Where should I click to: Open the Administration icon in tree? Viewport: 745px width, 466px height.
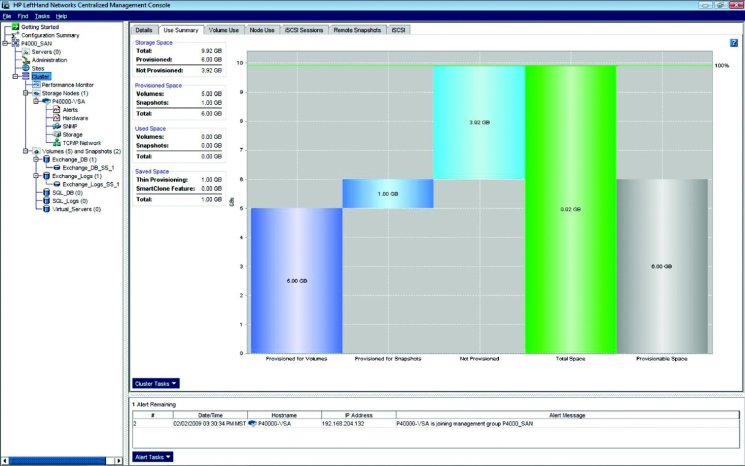[x=26, y=60]
